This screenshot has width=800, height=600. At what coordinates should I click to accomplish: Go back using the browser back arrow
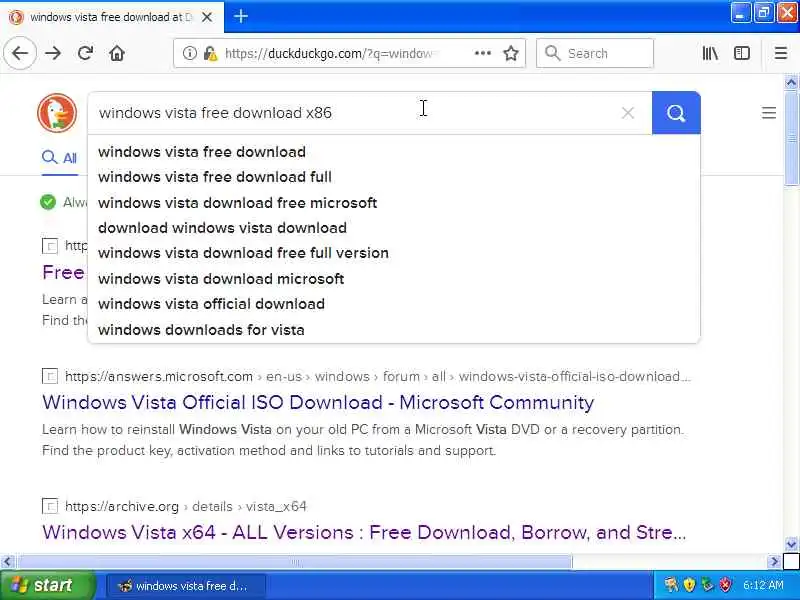click(20, 53)
